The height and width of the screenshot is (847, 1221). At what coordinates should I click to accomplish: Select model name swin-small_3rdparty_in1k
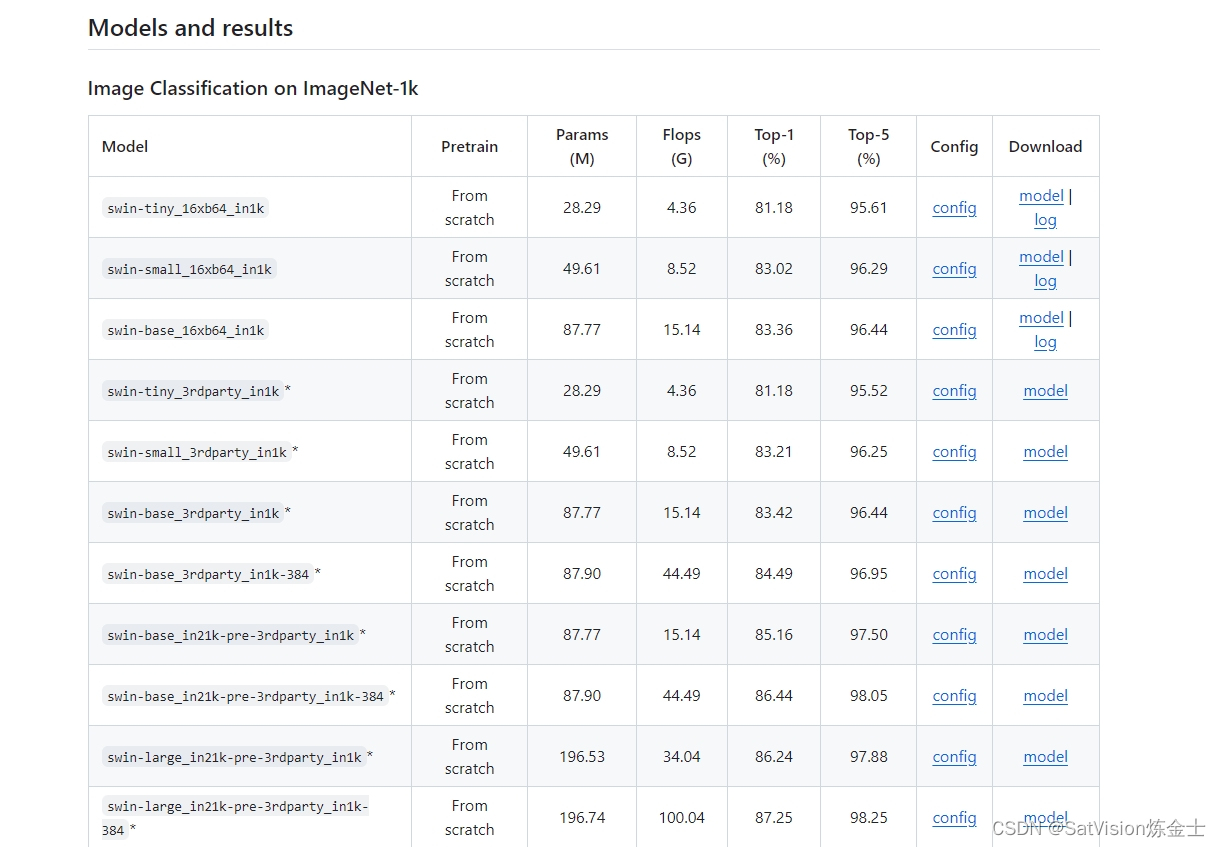click(x=197, y=452)
